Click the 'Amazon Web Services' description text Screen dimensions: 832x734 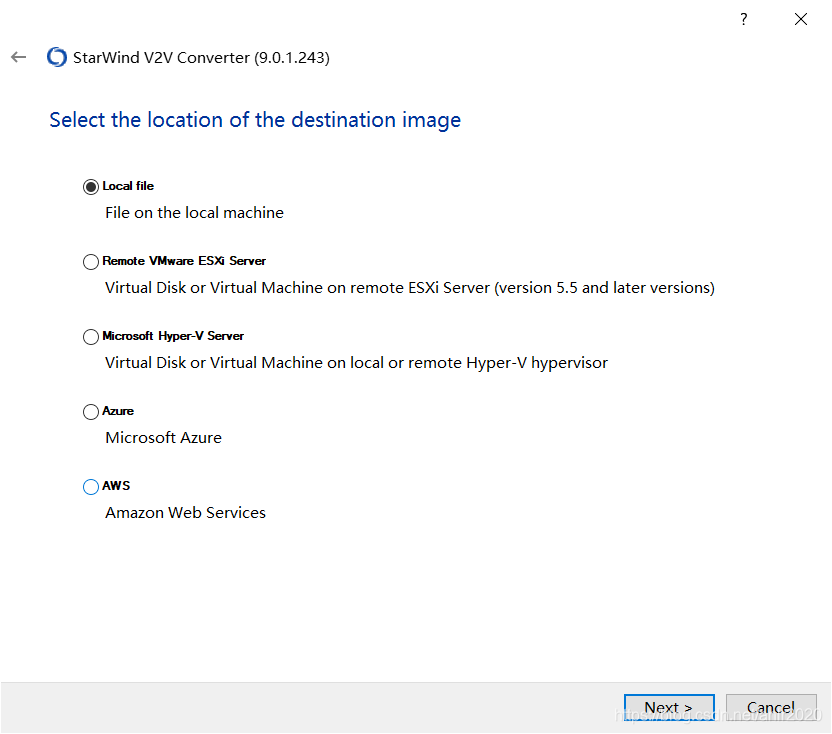pyautogui.click(x=185, y=512)
